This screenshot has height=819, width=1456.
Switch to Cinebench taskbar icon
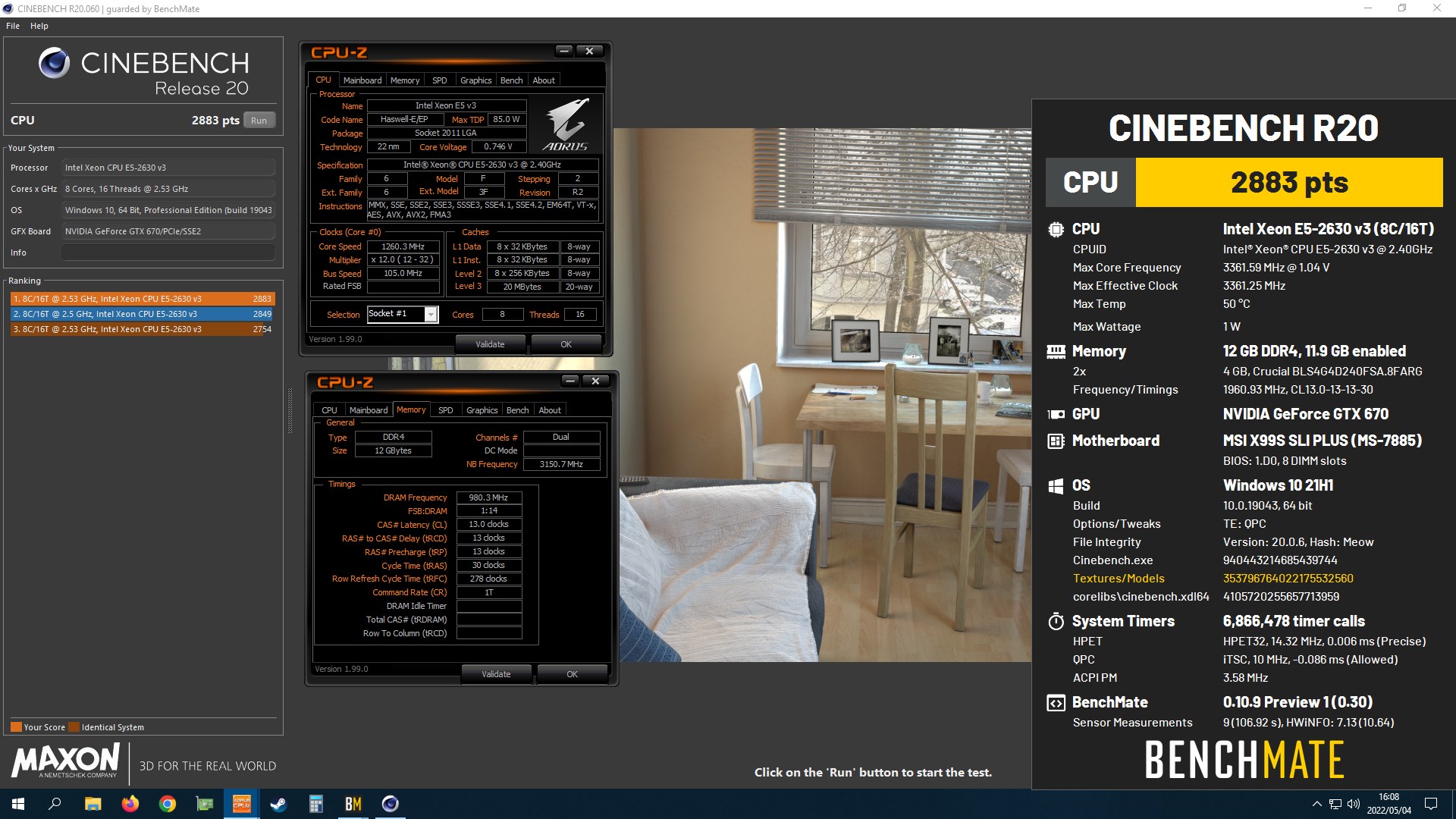(391, 804)
